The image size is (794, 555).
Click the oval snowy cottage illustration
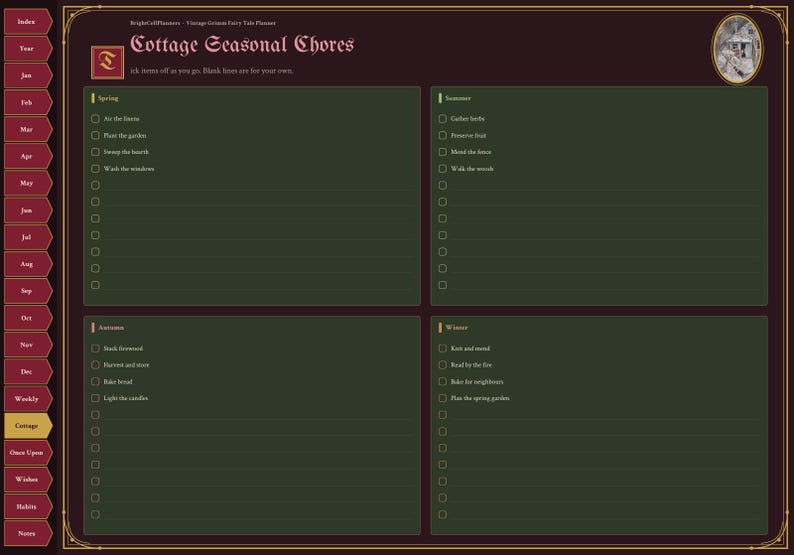coord(737,49)
